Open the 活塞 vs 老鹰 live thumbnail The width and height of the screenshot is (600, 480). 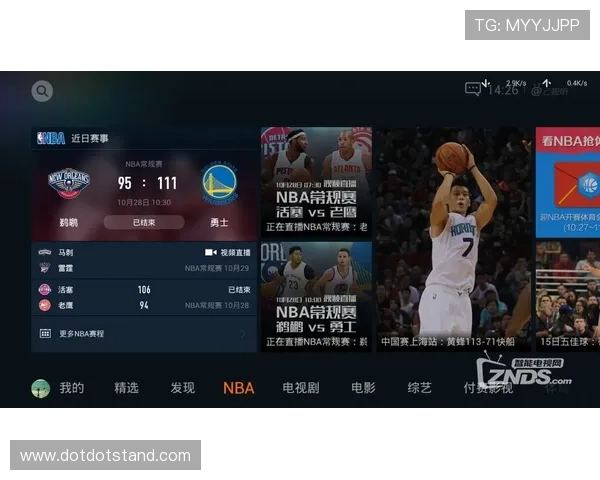316,180
